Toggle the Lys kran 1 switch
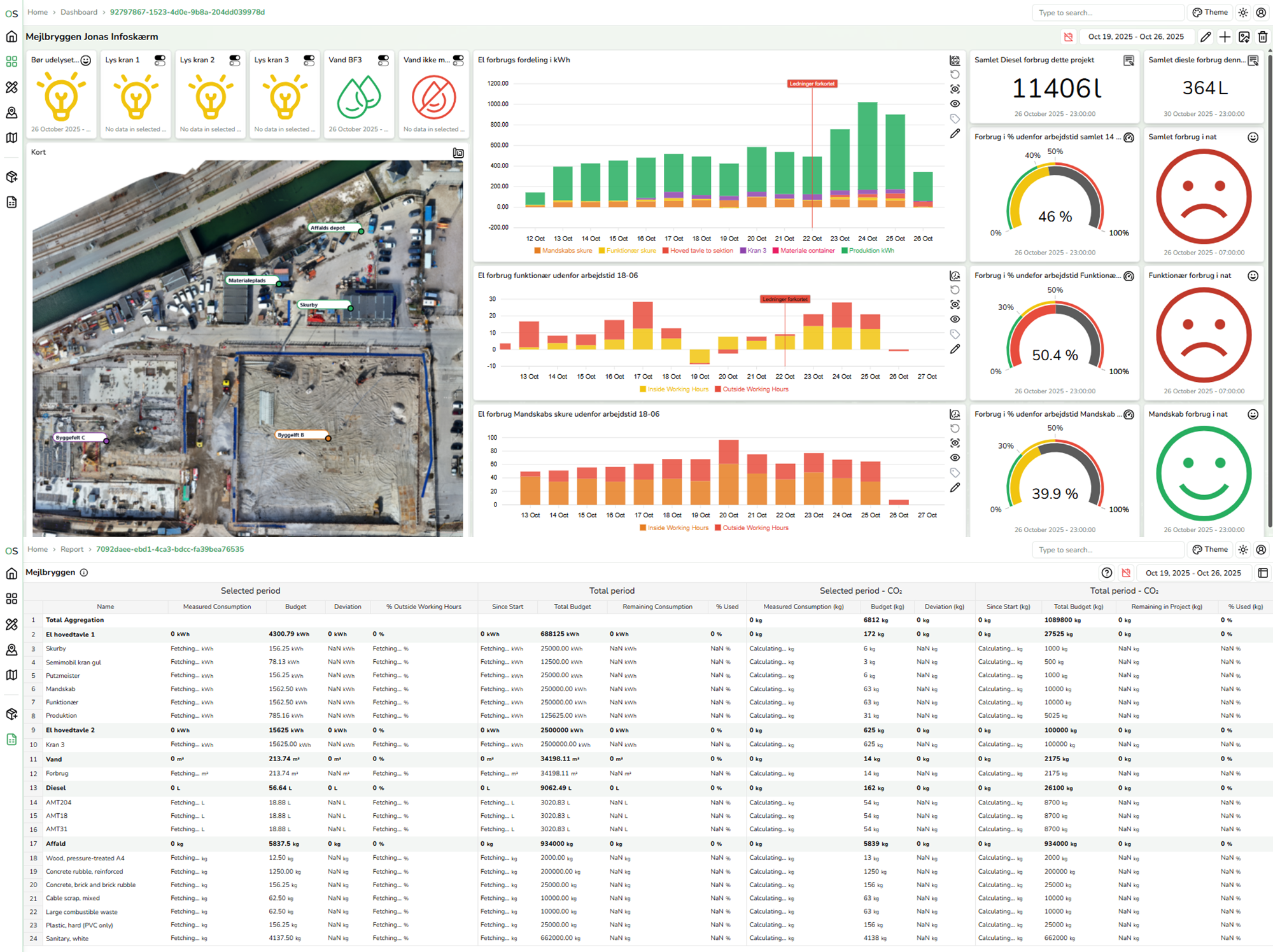 160,60
